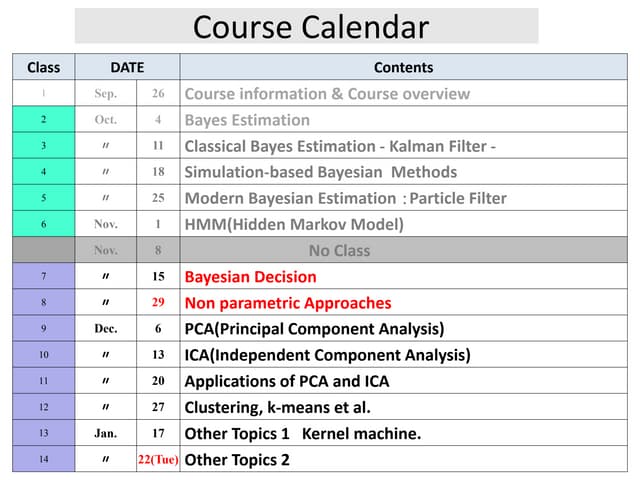Select the class number 2 cell
Viewport: 640px width, 480px height.
[x=43, y=120]
